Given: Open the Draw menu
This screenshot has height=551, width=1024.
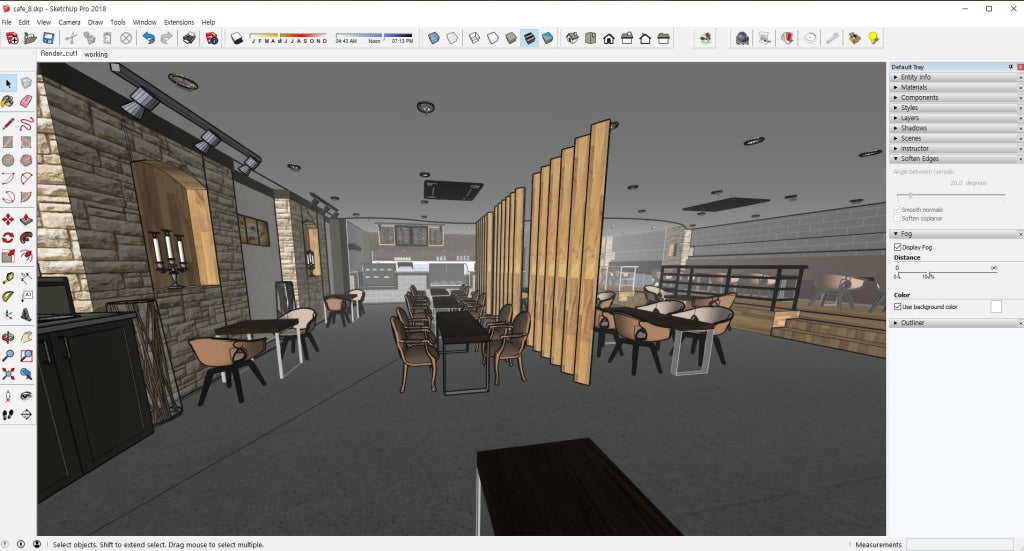Looking at the screenshot, I should point(95,22).
